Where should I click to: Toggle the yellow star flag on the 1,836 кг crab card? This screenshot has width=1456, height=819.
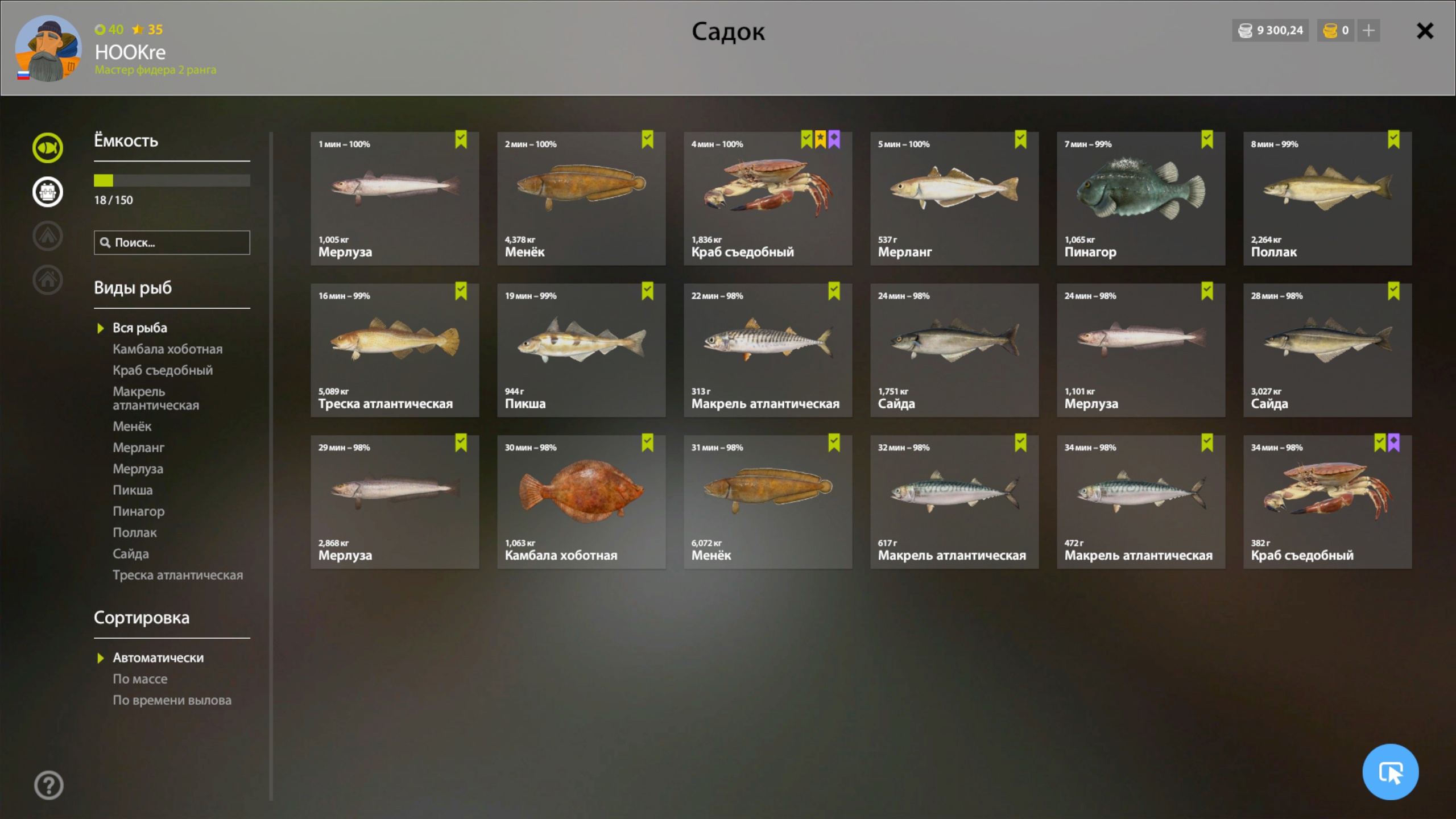pos(820,139)
